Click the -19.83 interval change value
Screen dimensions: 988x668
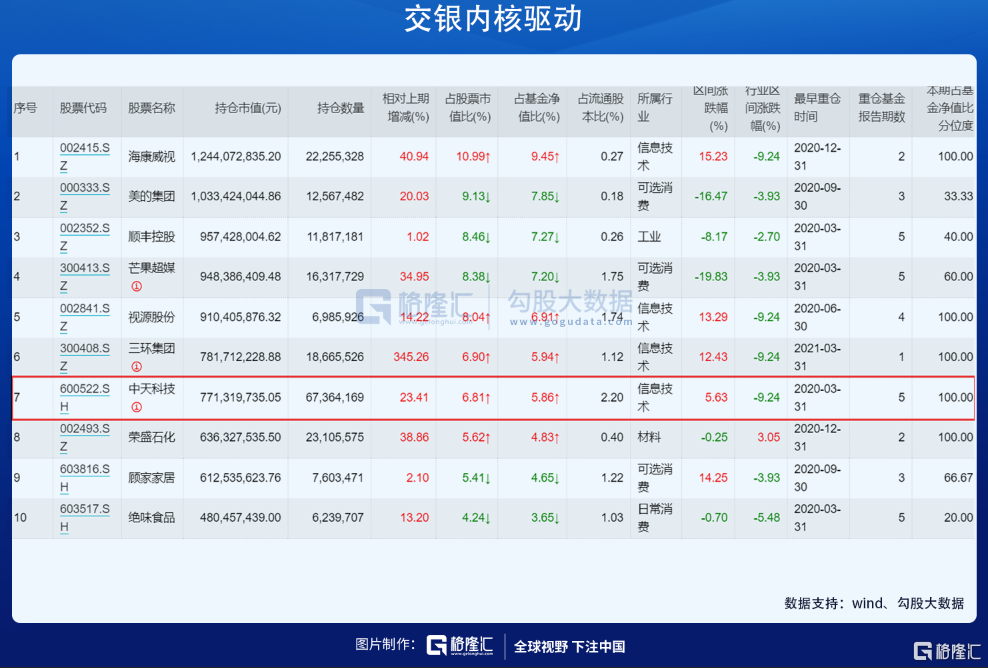click(711, 277)
